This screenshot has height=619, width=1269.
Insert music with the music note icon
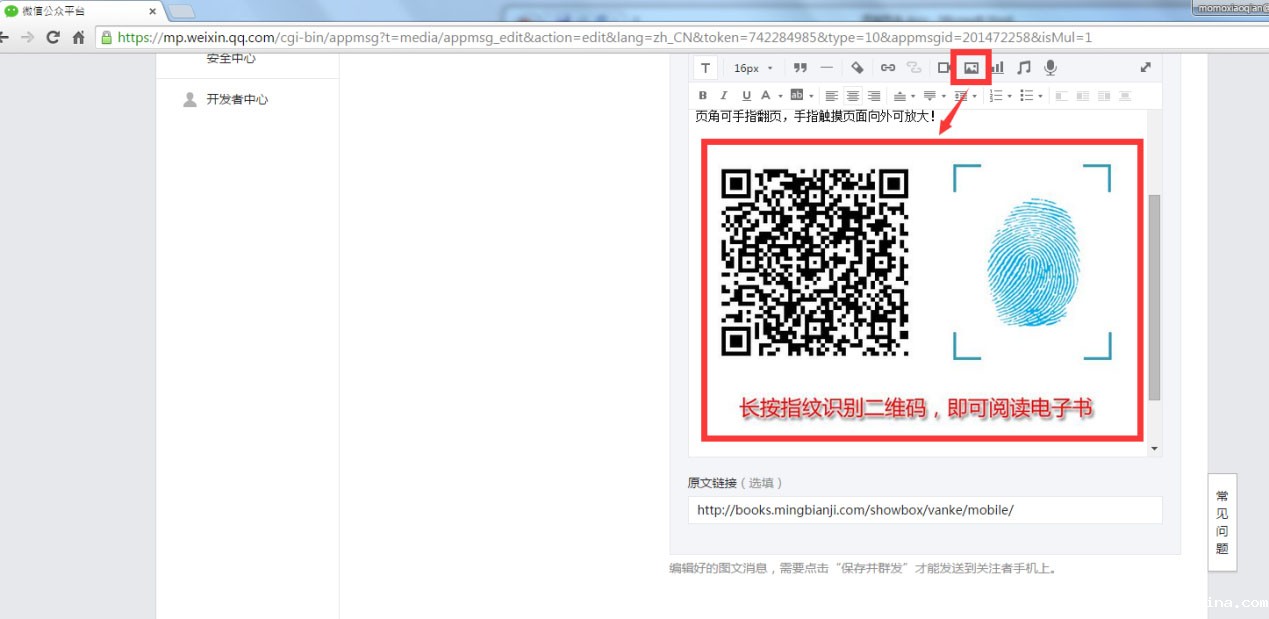(x=1024, y=68)
